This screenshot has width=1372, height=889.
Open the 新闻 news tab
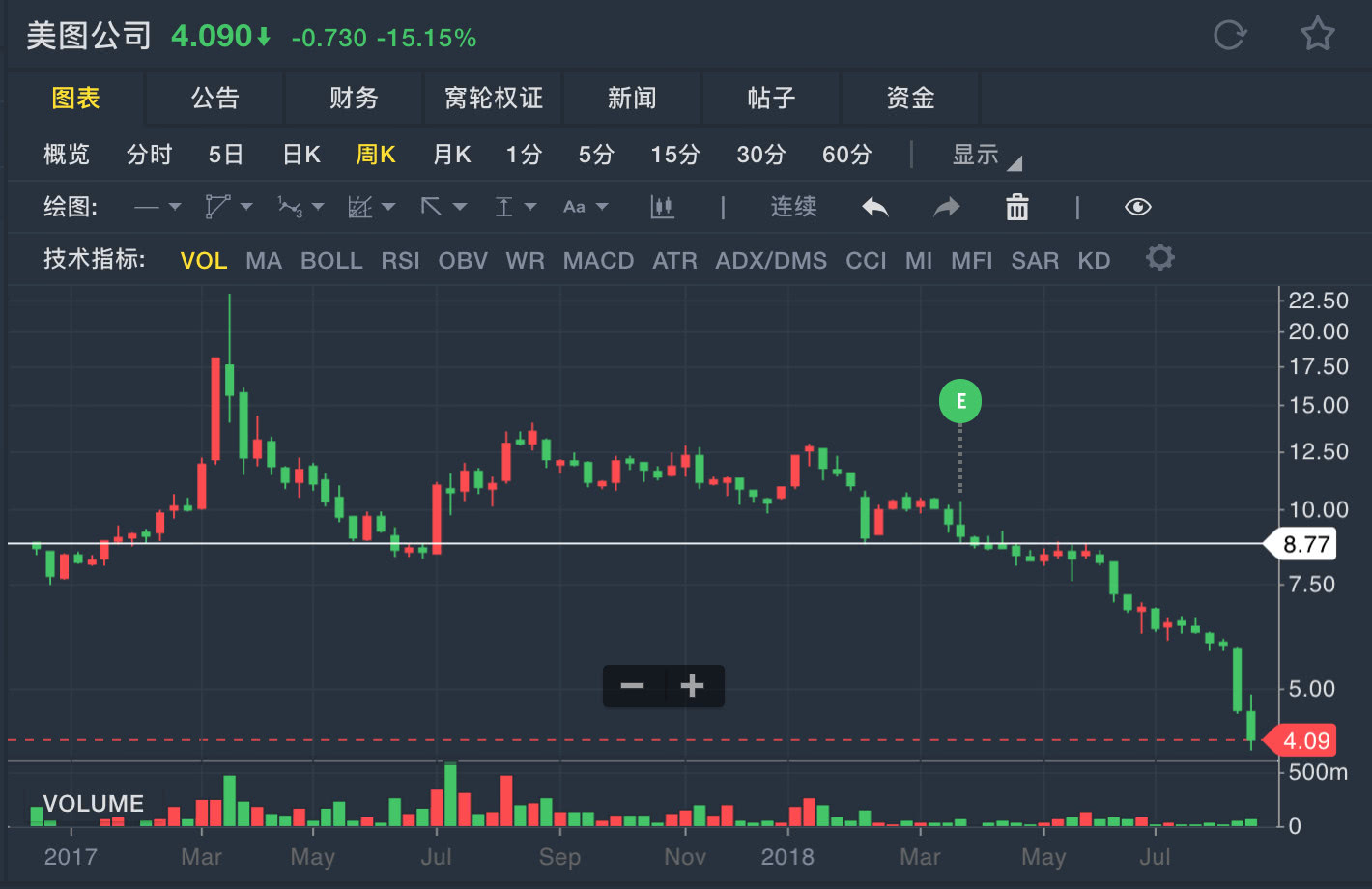632,98
